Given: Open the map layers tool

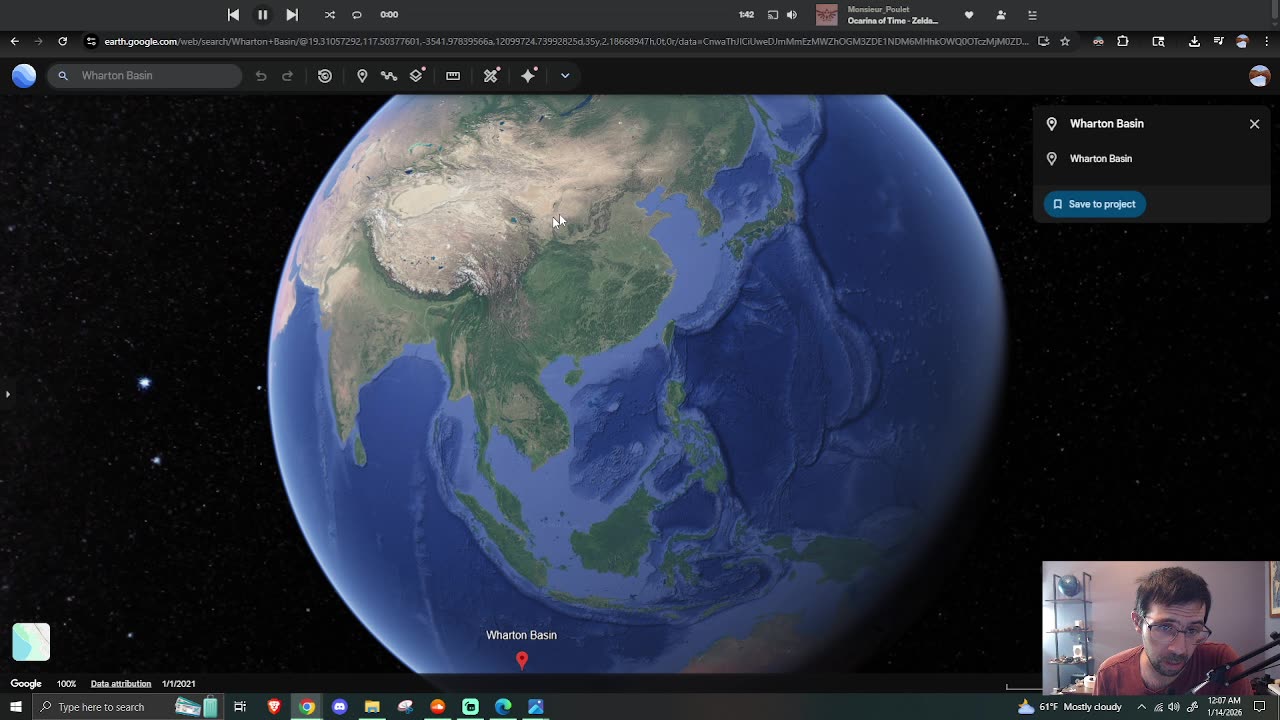Looking at the screenshot, I should click(x=417, y=75).
